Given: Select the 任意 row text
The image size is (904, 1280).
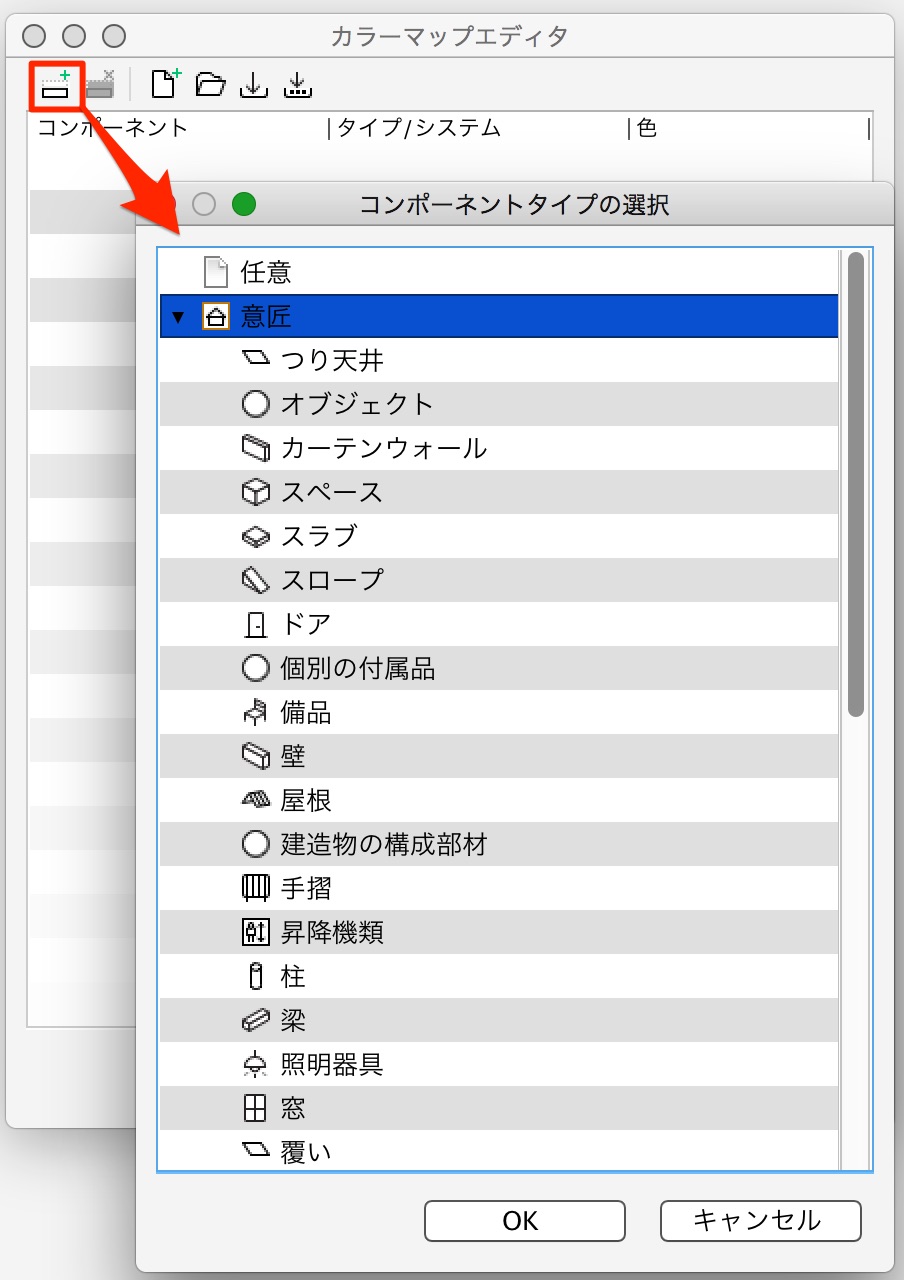Looking at the screenshot, I should point(266,272).
